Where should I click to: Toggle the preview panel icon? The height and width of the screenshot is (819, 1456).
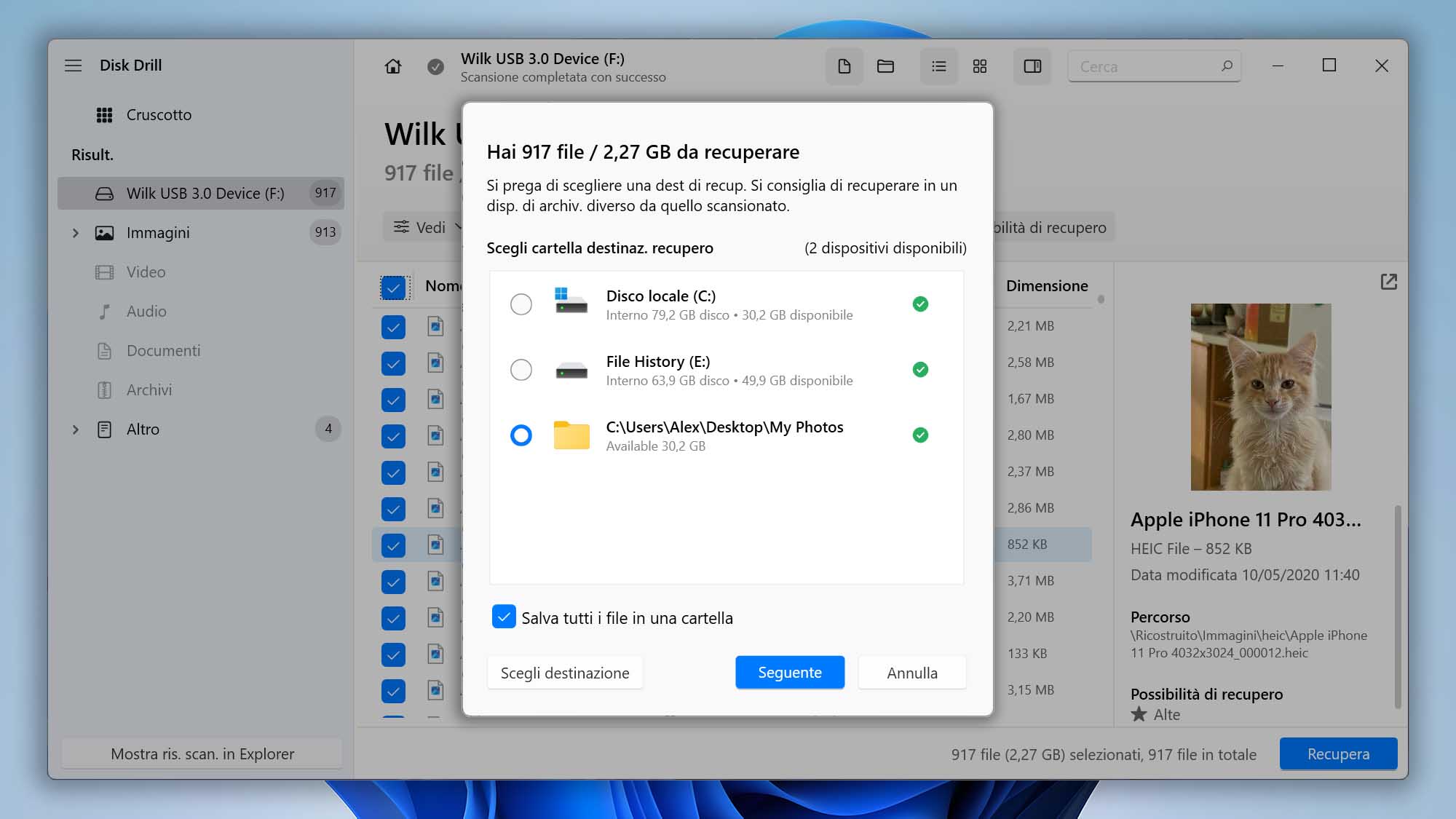[1032, 66]
